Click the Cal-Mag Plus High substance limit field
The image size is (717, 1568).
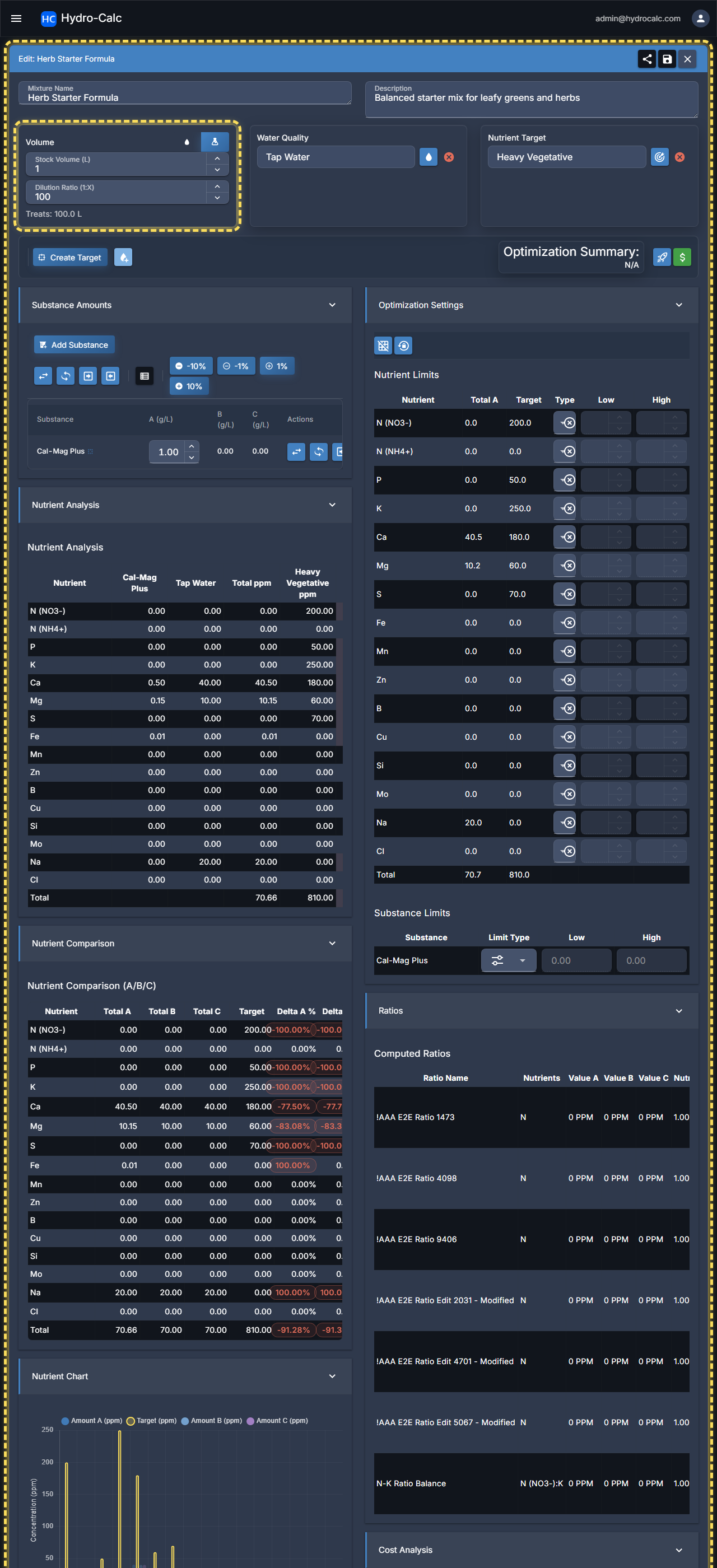(651, 960)
